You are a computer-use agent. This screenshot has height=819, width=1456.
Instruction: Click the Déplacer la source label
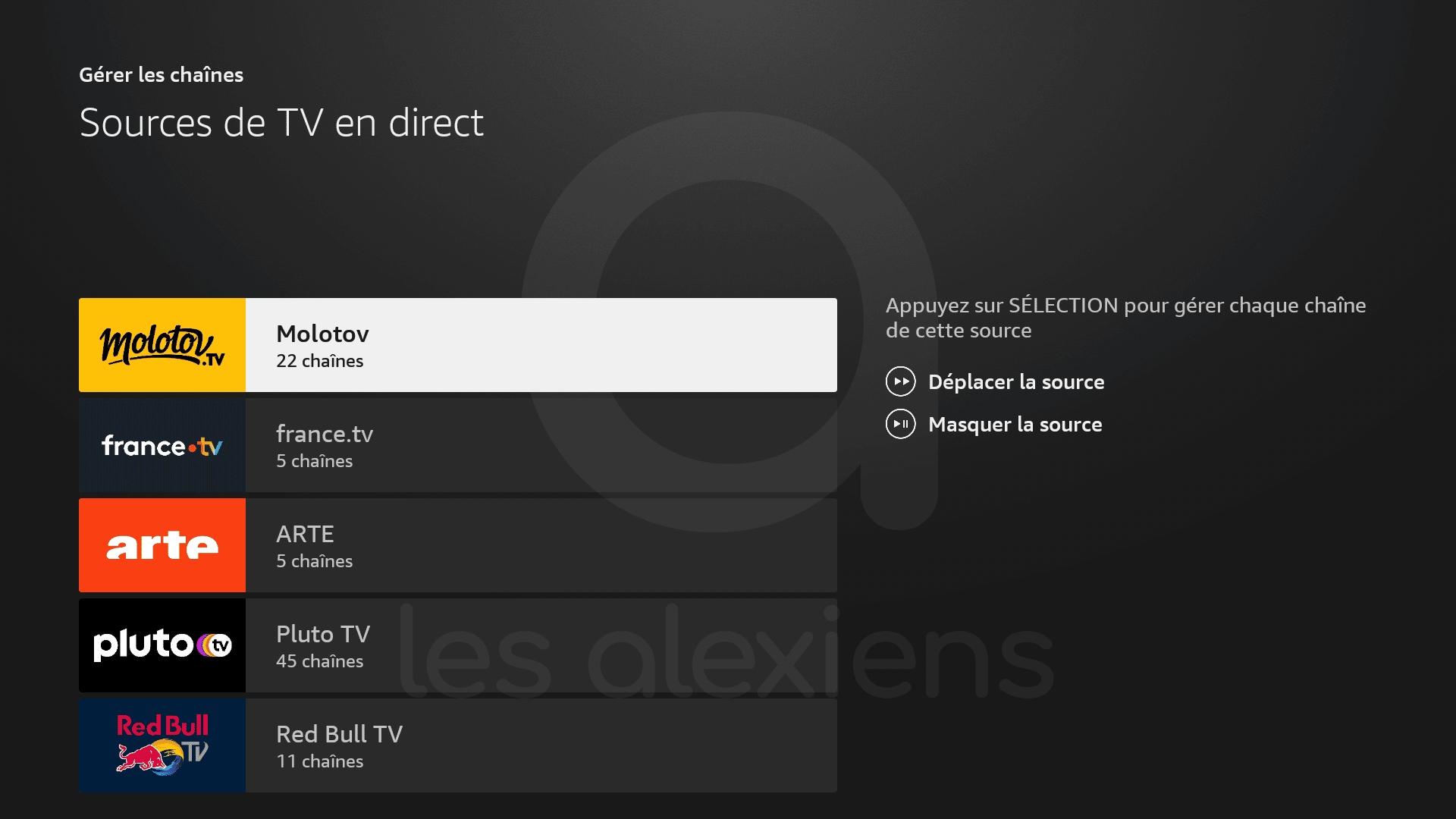tap(1016, 381)
